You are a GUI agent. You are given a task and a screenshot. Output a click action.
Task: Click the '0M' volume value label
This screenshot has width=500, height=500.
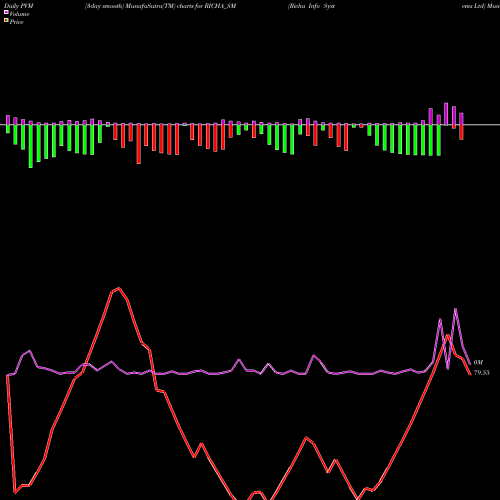478,362
